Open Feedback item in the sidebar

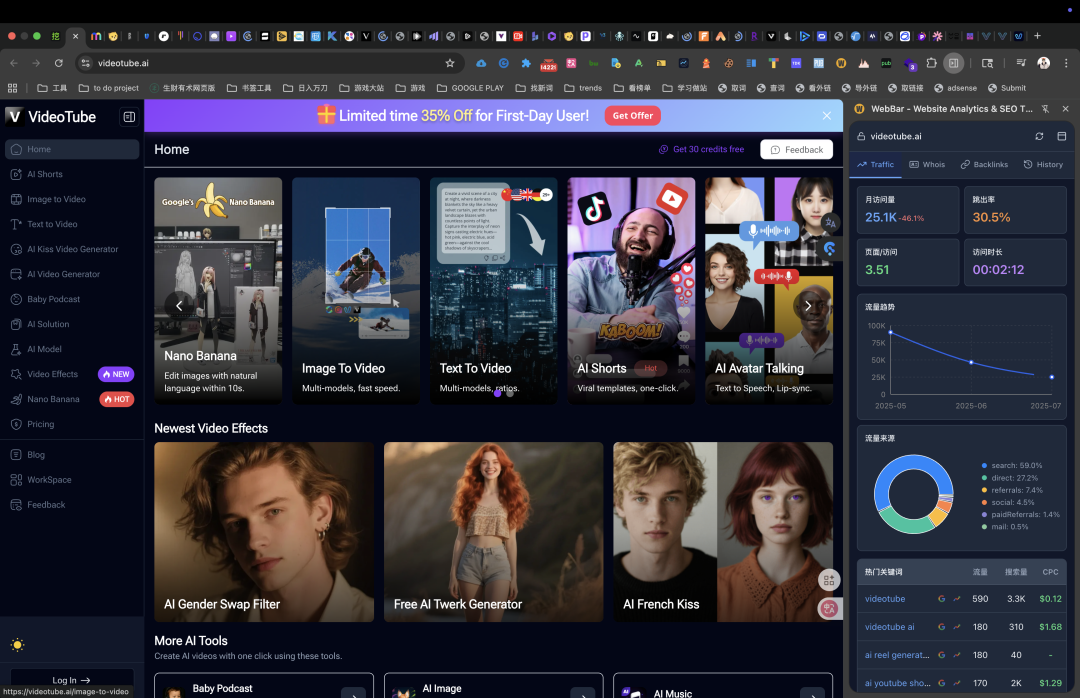72,505
